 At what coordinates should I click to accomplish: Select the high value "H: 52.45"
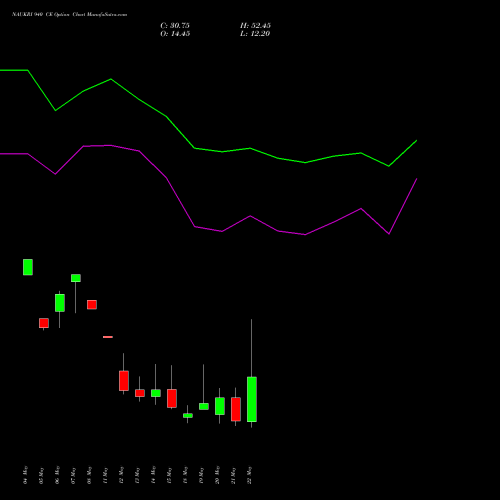pyautogui.click(x=255, y=26)
